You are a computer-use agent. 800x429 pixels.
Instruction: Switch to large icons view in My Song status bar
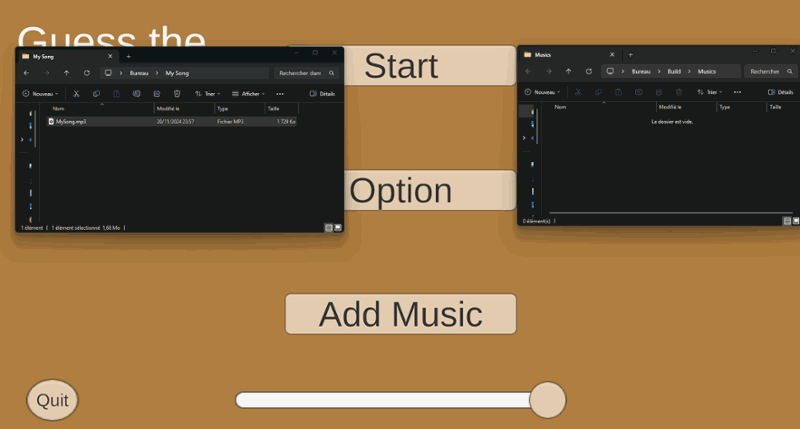coord(338,228)
